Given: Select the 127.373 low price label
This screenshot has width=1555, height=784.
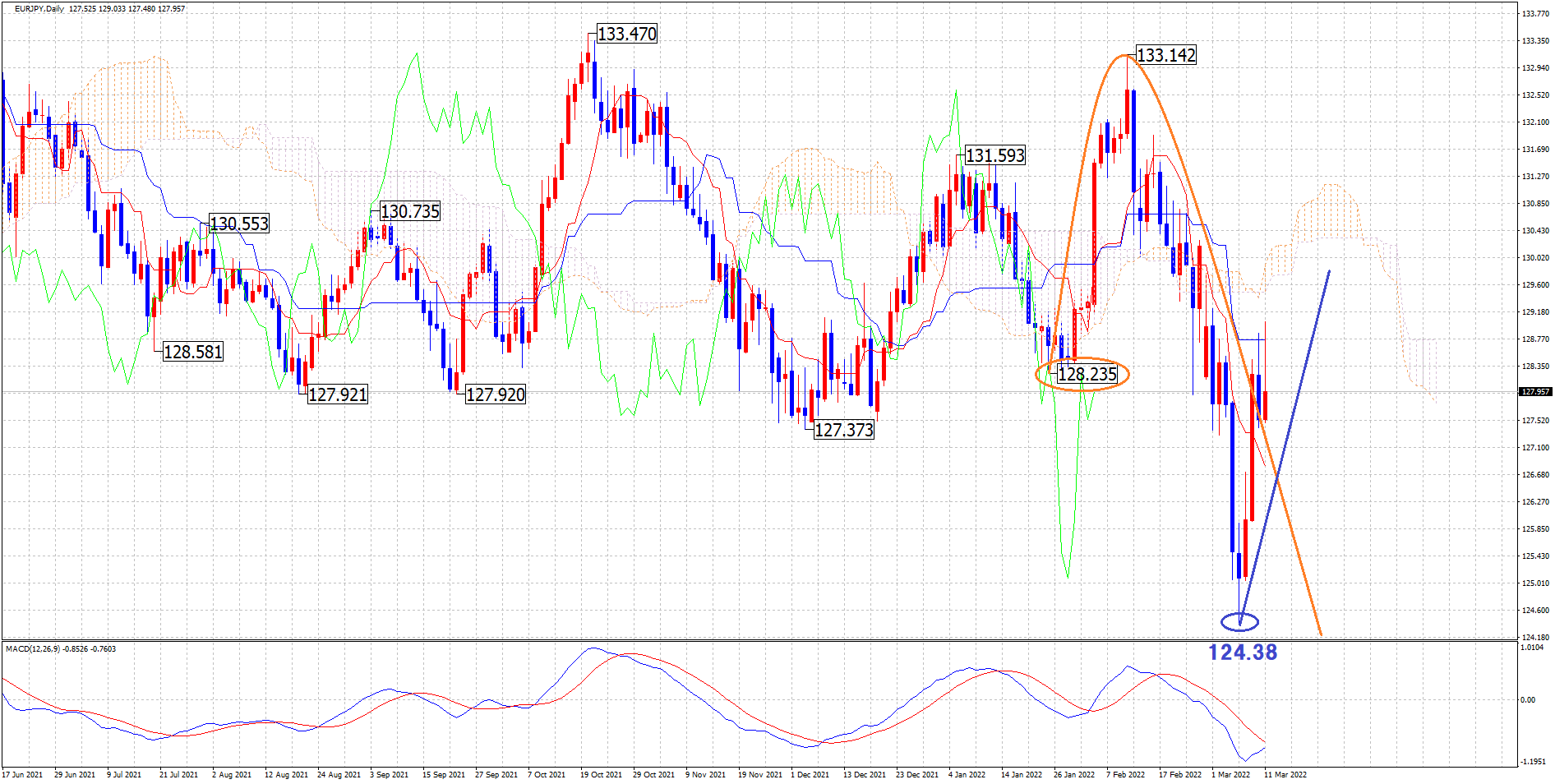Looking at the screenshot, I should point(843,430).
